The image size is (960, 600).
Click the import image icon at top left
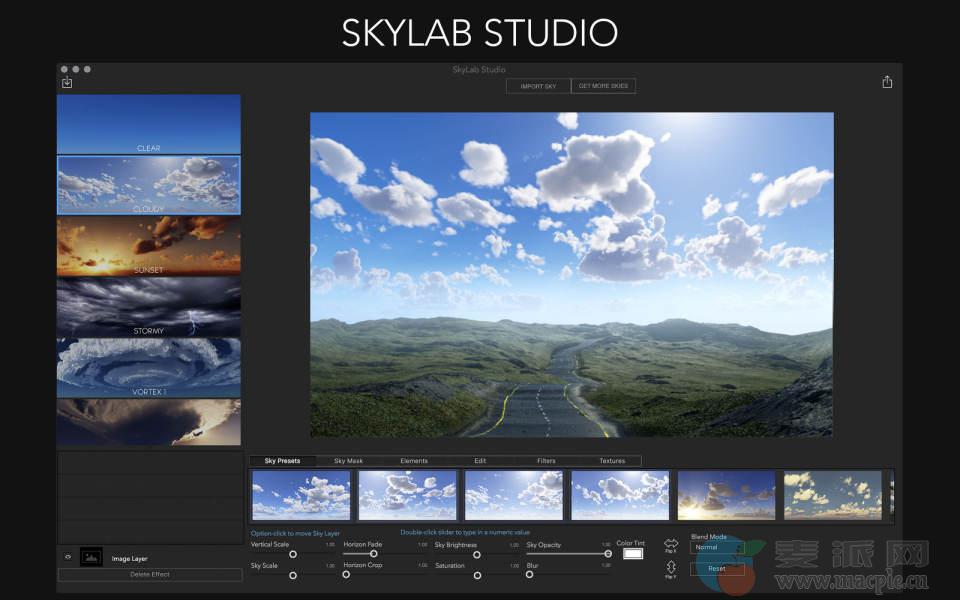tap(67, 82)
